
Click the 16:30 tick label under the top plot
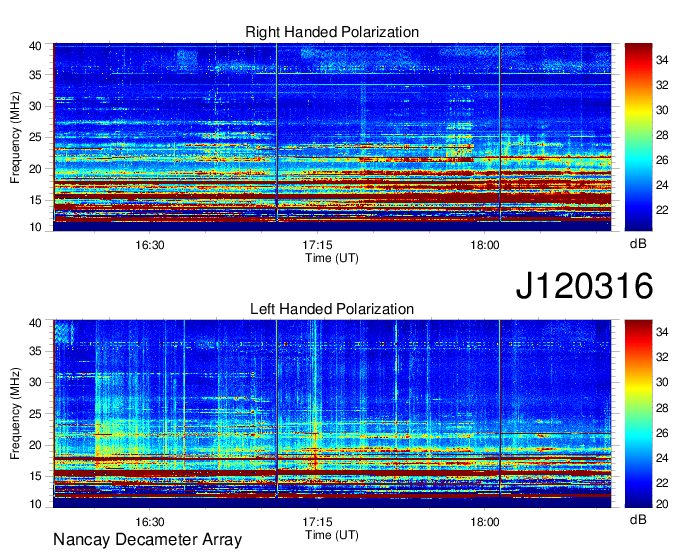point(150,245)
